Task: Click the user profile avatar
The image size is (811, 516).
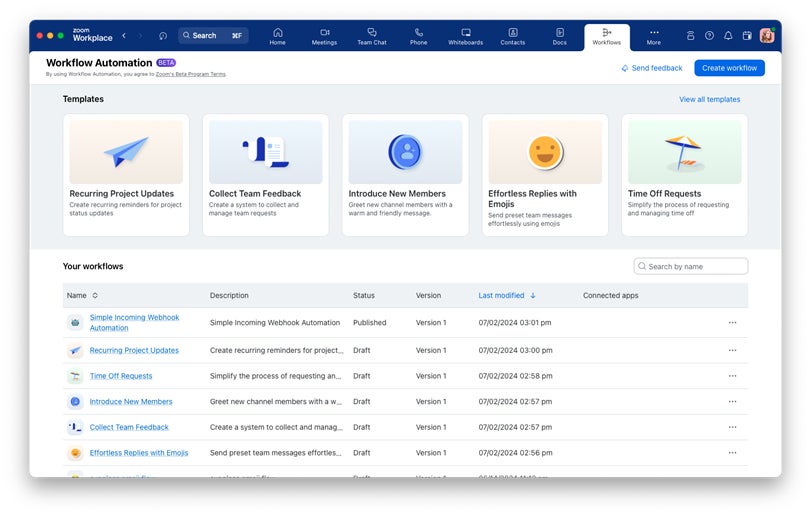Action: (767, 35)
